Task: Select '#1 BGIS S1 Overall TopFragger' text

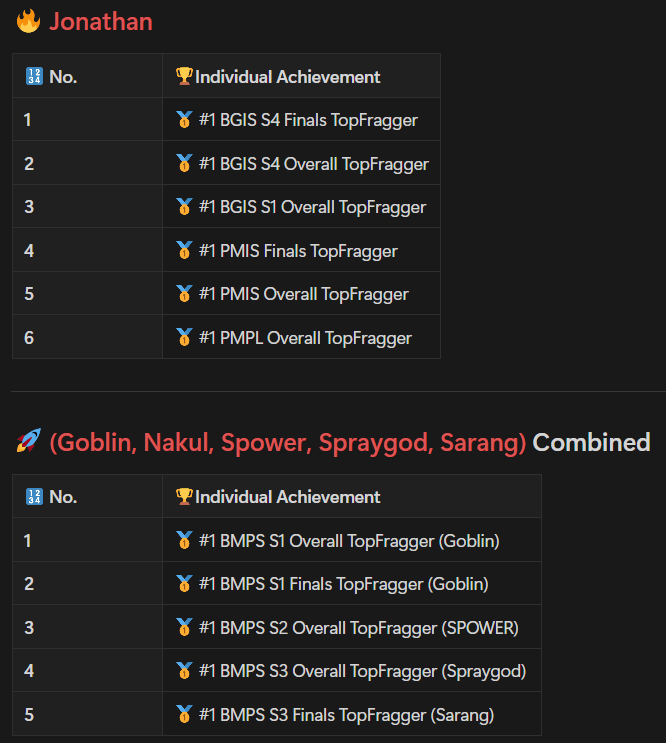Action: (x=312, y=207)
